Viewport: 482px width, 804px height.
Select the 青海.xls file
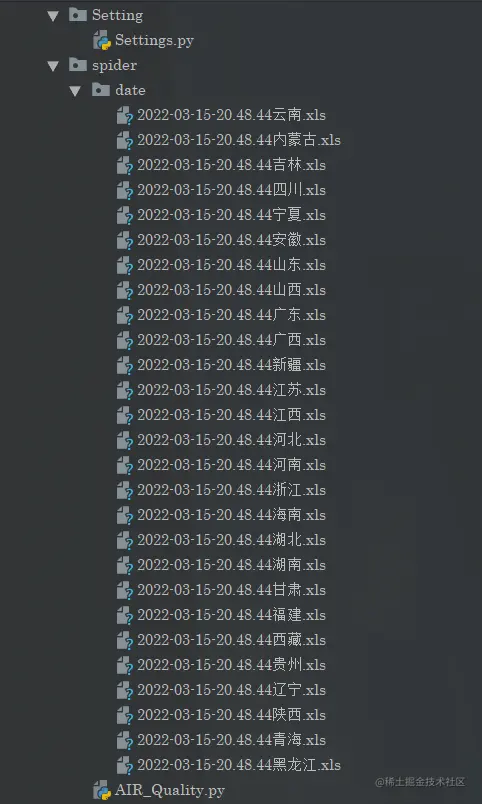coord(231,740)
